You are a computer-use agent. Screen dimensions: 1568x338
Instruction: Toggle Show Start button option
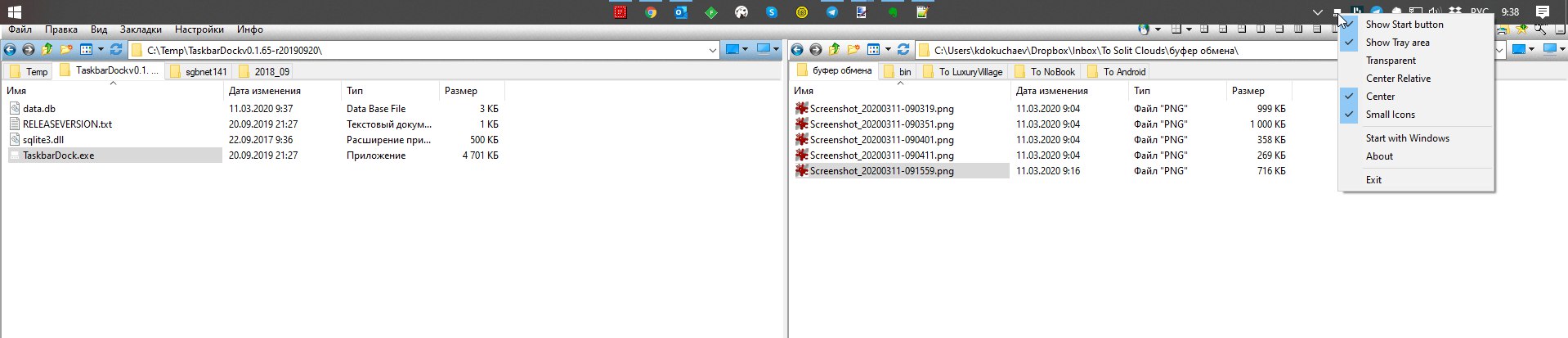click(1416, 25)
